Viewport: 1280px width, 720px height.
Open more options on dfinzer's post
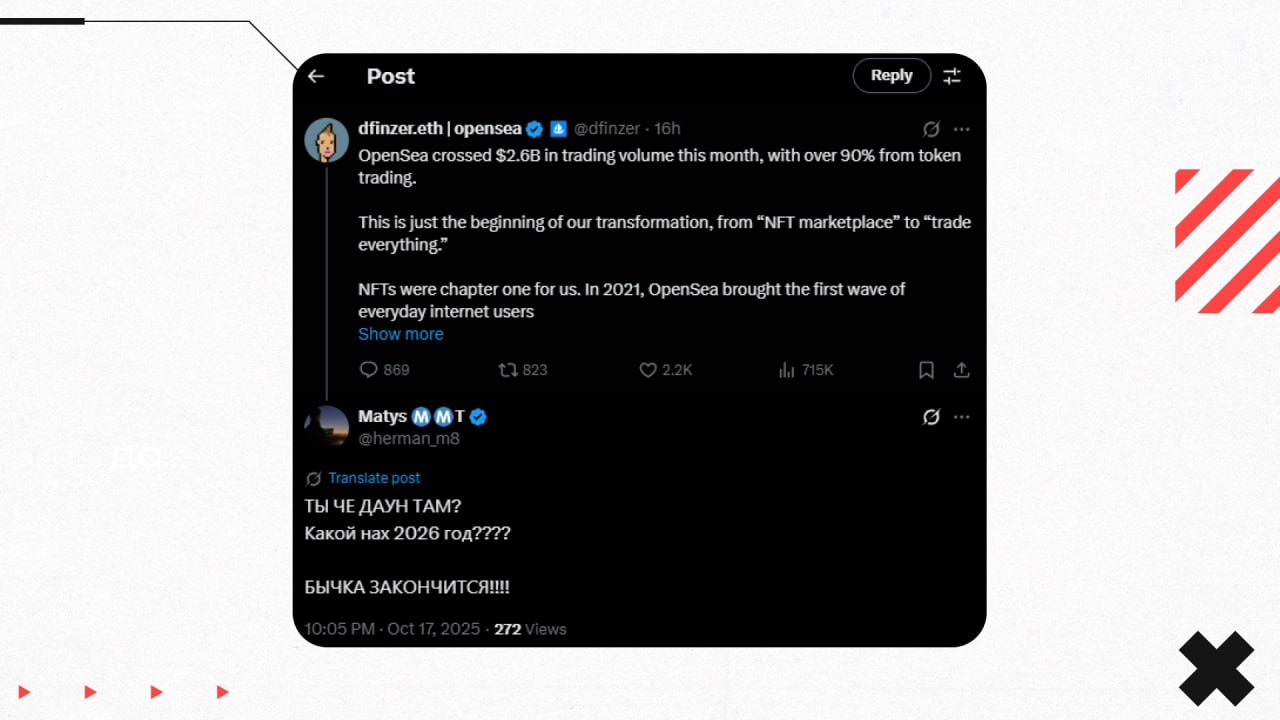pos(962,129)
